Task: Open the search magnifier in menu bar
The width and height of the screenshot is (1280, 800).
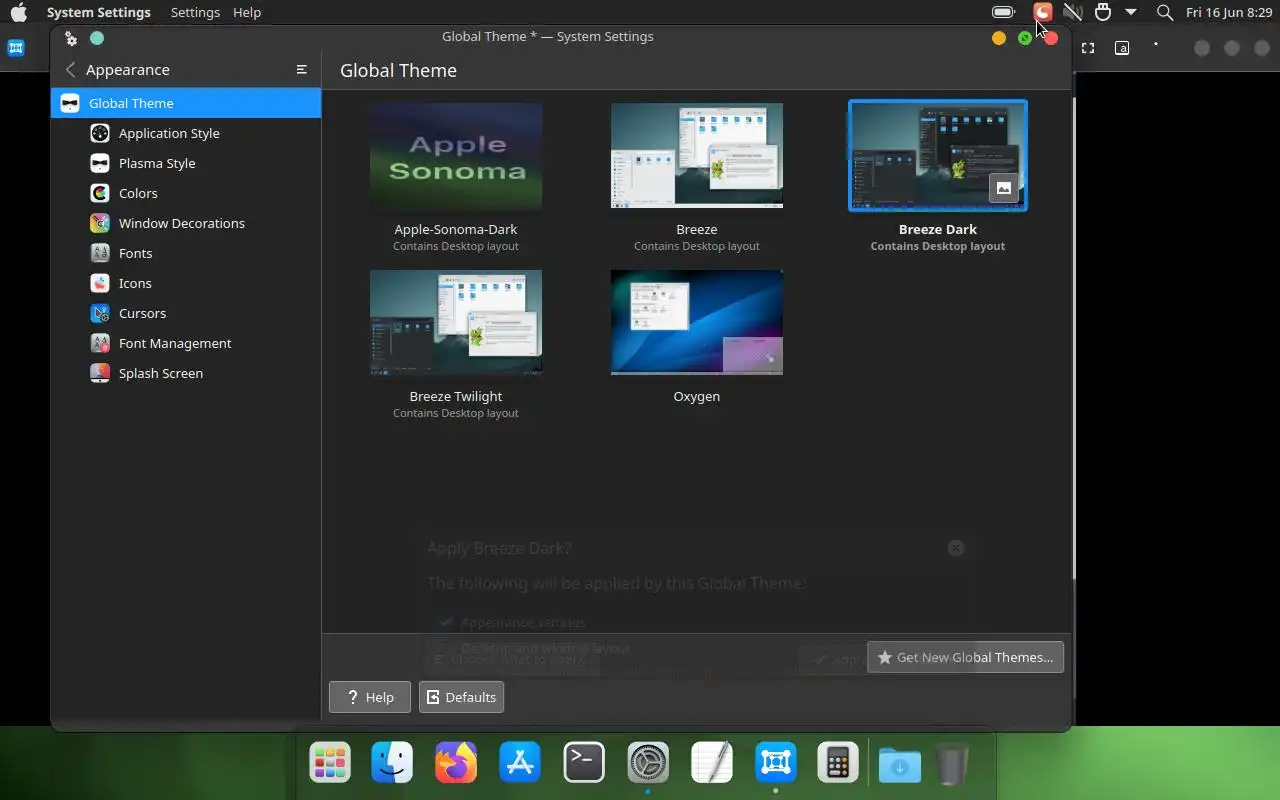Action: click(x=1164, y=12)
